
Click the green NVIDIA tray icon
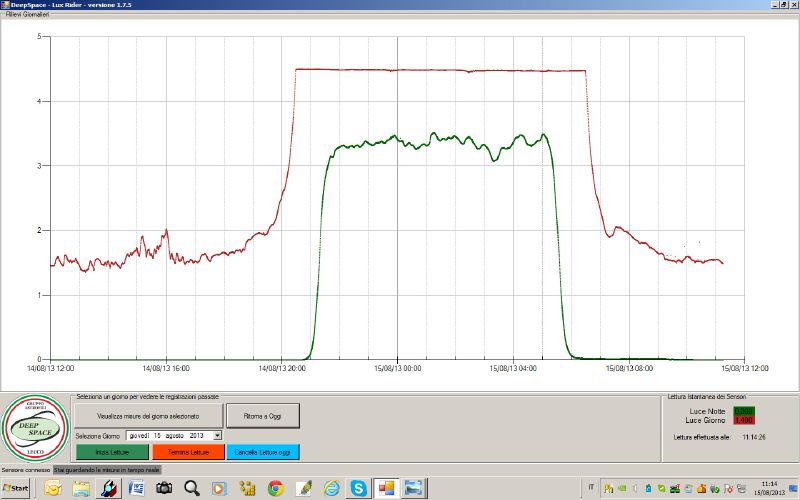622,488
